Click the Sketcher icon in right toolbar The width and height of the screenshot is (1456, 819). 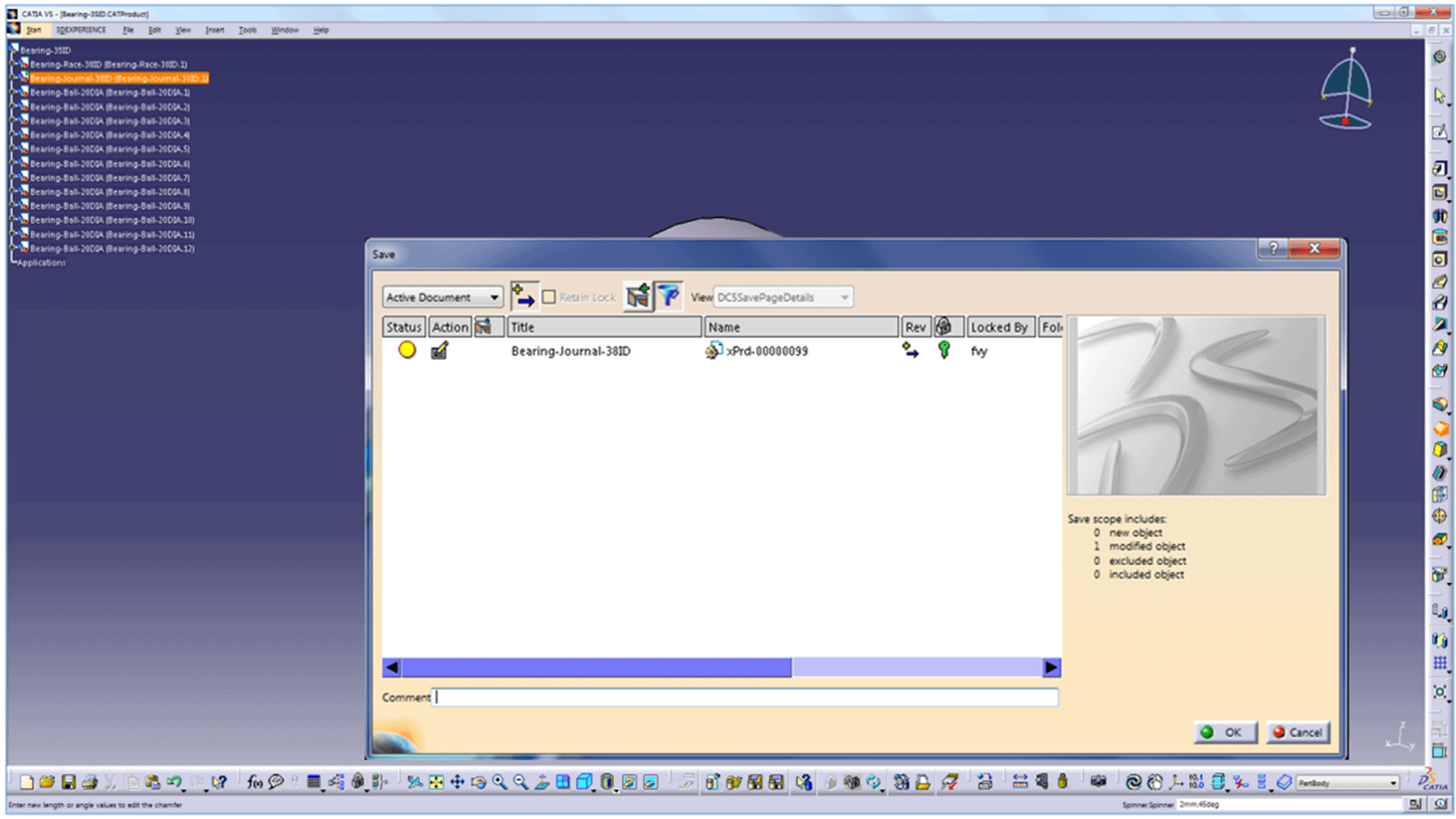pos(1439,133)
